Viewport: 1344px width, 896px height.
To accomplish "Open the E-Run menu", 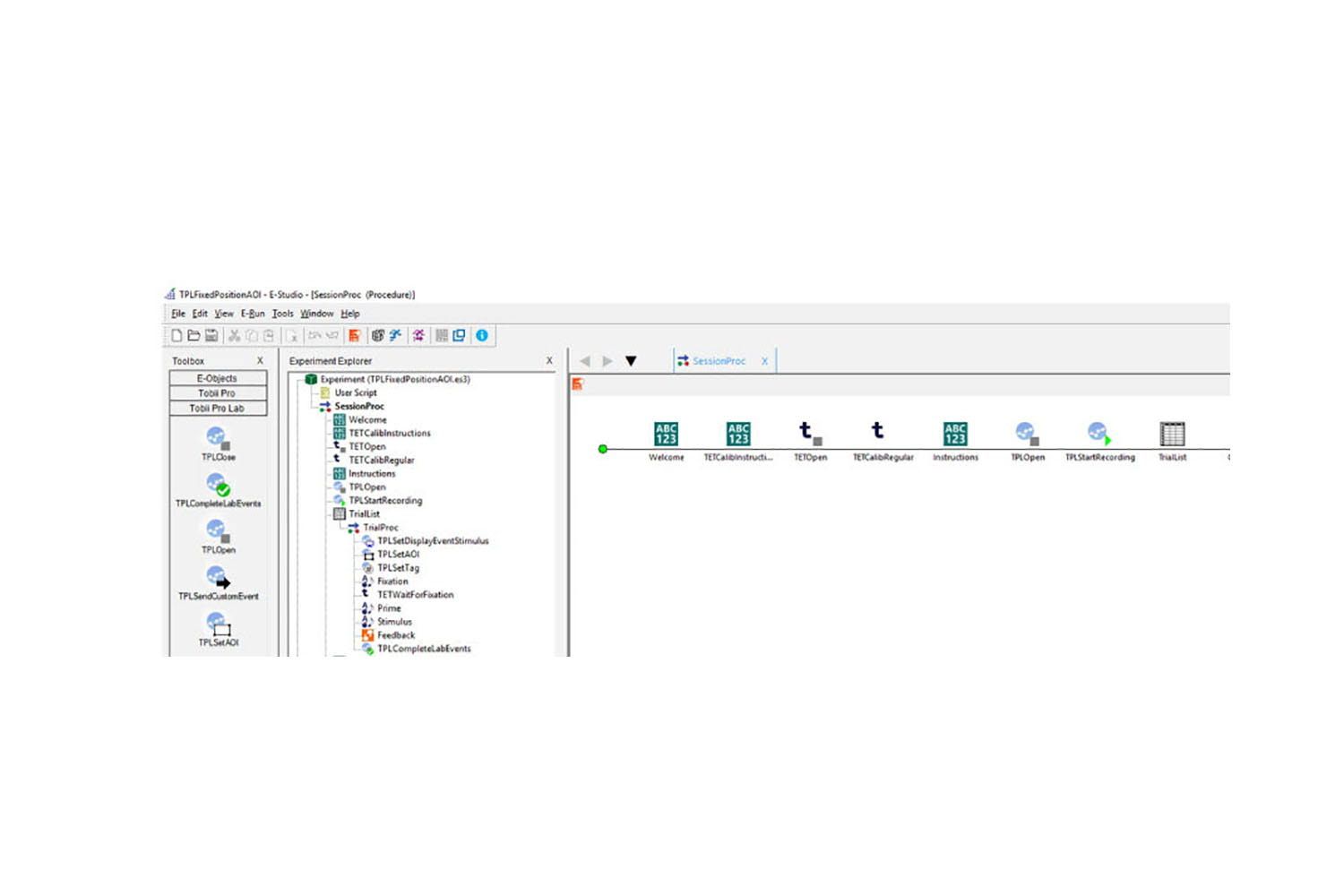I will 253,314.
